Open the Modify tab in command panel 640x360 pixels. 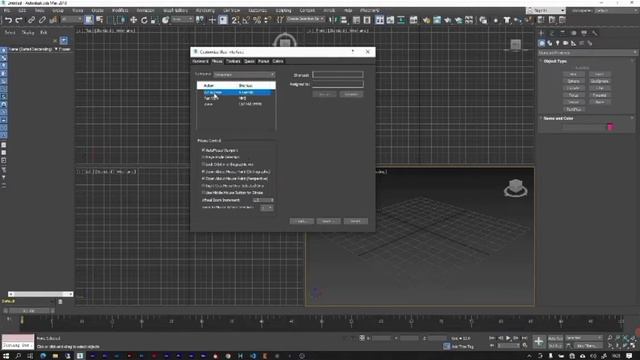[x=552, y=33]
